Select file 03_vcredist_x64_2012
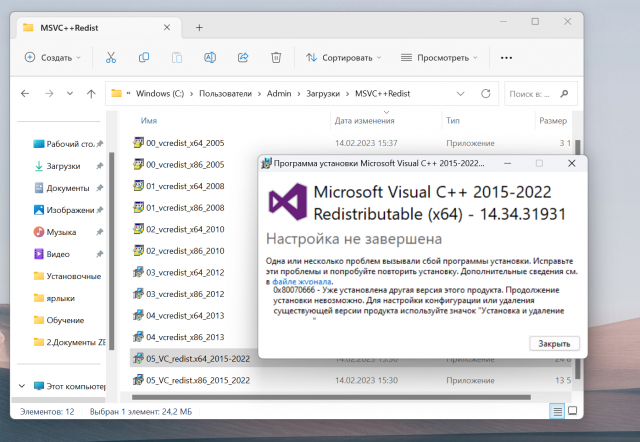Viewport: 640px width, 442px height. pyautogui.click(x=184, y=272)
